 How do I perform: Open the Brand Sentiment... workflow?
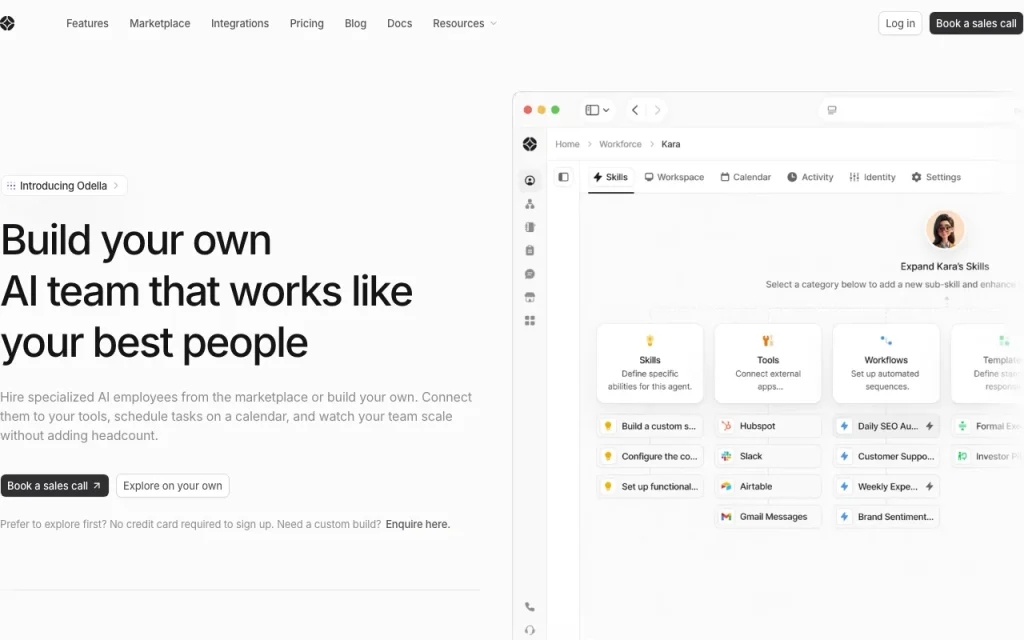886,517
